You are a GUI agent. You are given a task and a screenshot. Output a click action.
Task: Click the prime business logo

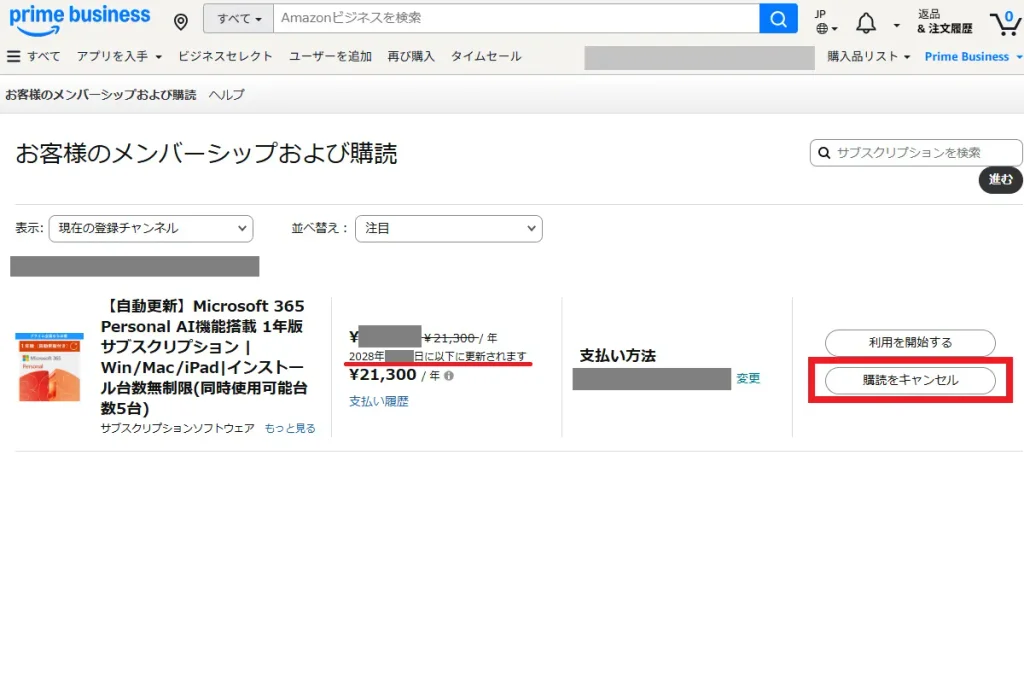[x=79, y=20]
